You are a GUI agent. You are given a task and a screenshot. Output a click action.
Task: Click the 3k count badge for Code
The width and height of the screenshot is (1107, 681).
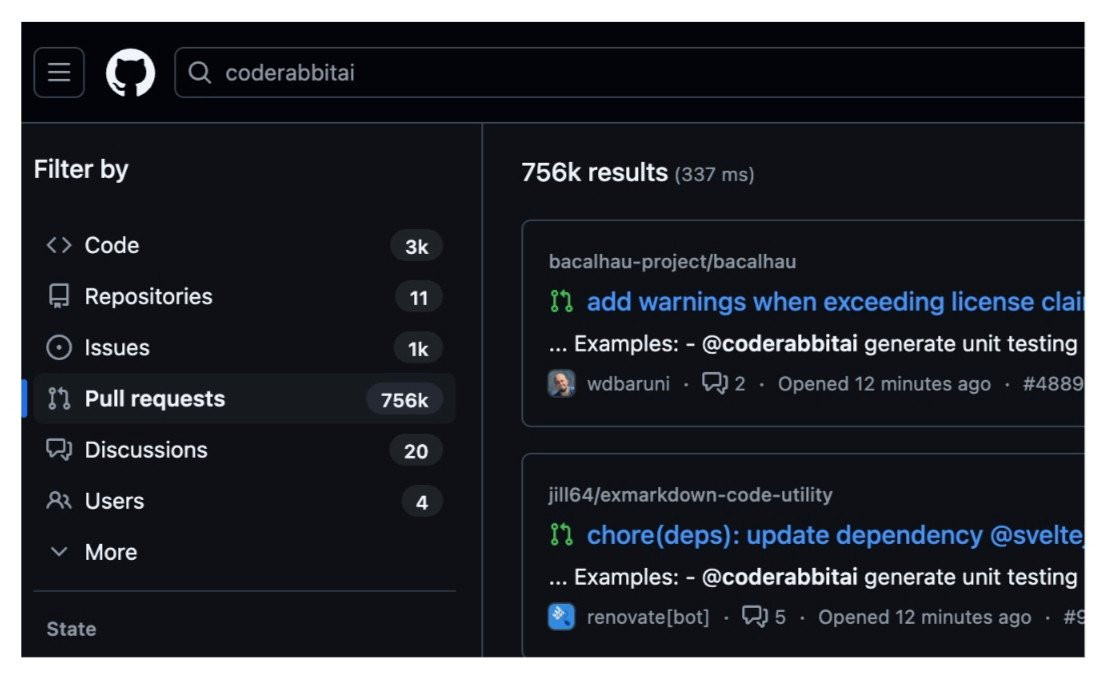pyautogui.click(x=417, y=246)
